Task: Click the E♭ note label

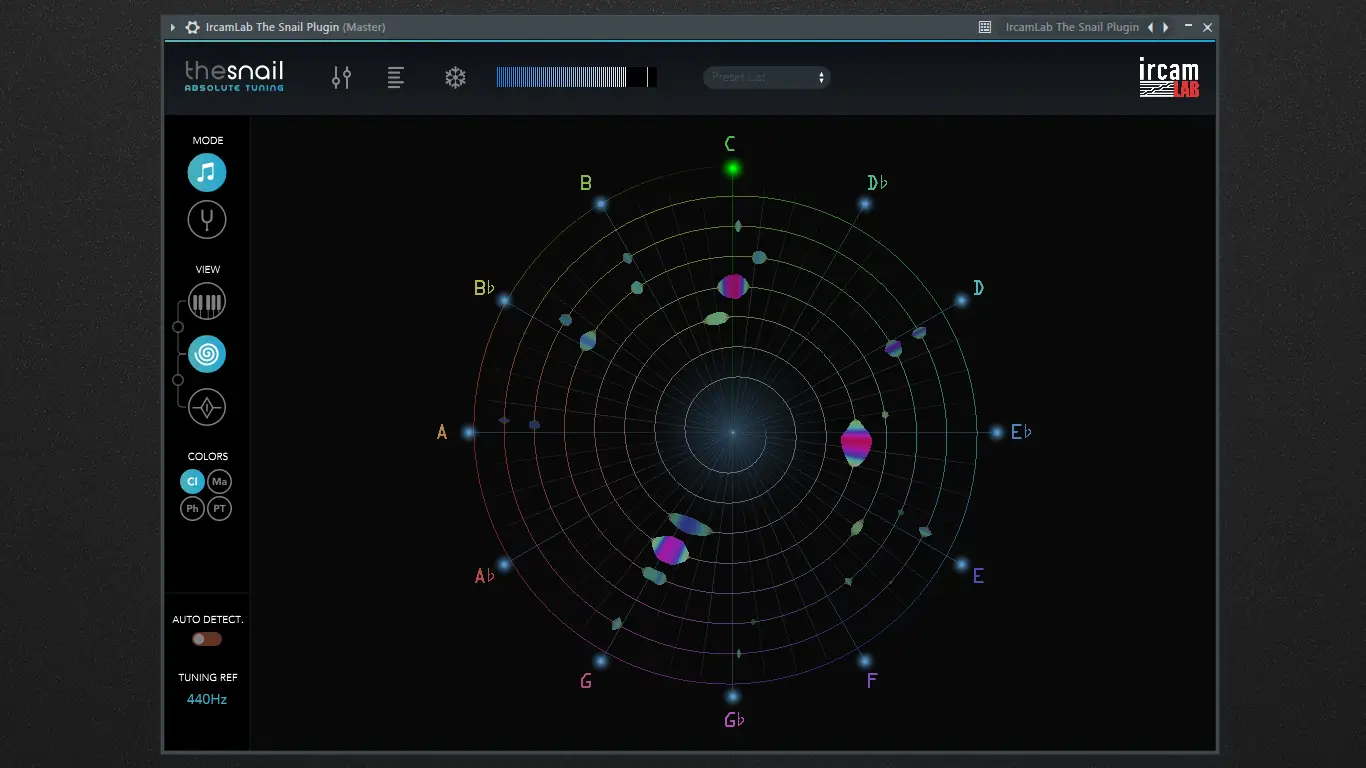Action: 1021,432
